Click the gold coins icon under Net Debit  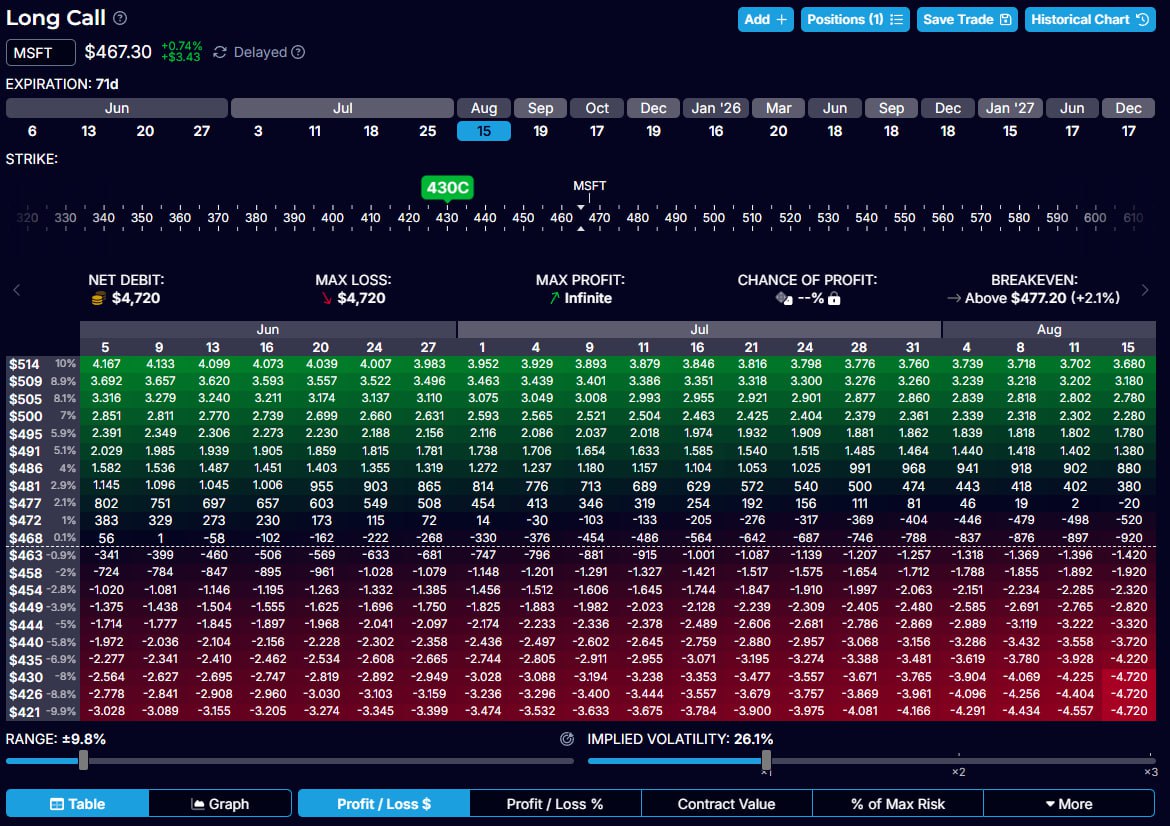point(97,298)
